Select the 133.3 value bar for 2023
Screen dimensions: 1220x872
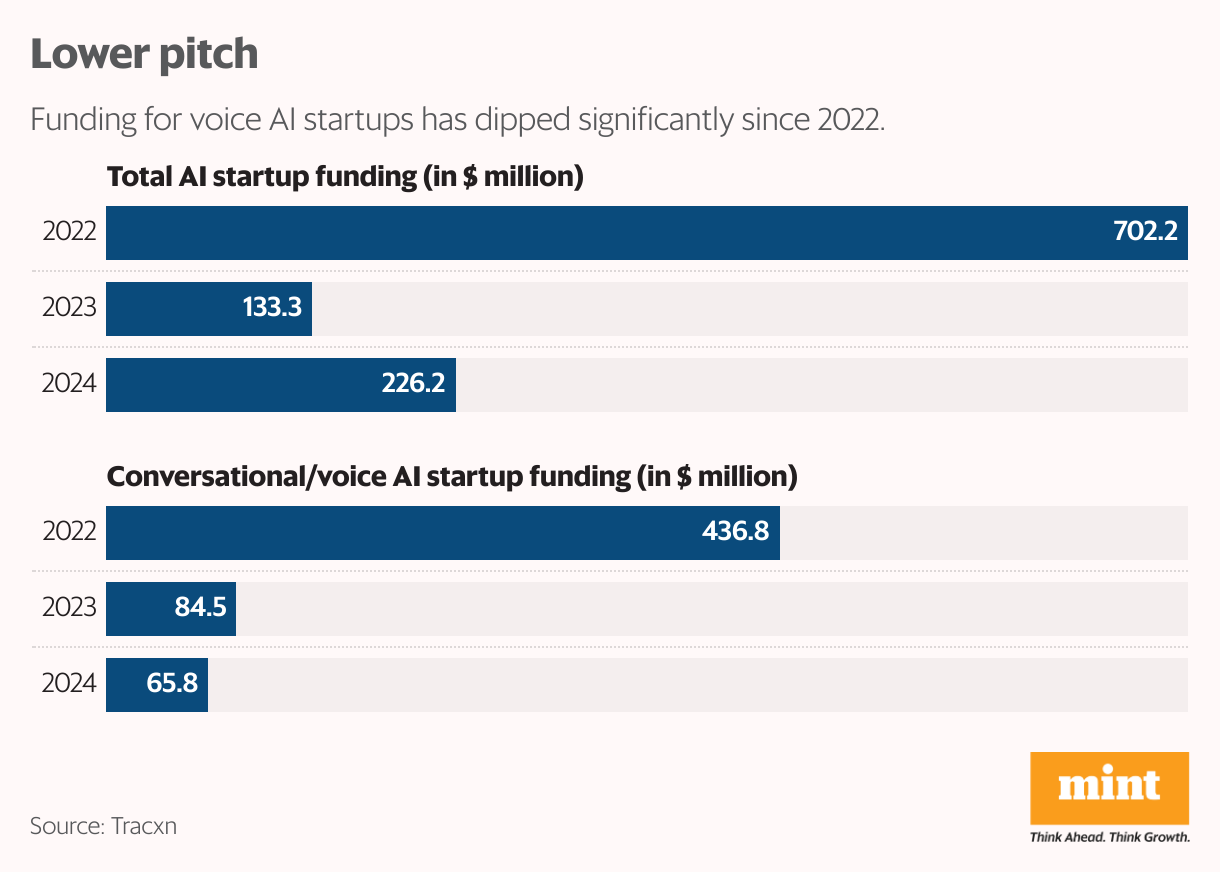pos(209,309)
